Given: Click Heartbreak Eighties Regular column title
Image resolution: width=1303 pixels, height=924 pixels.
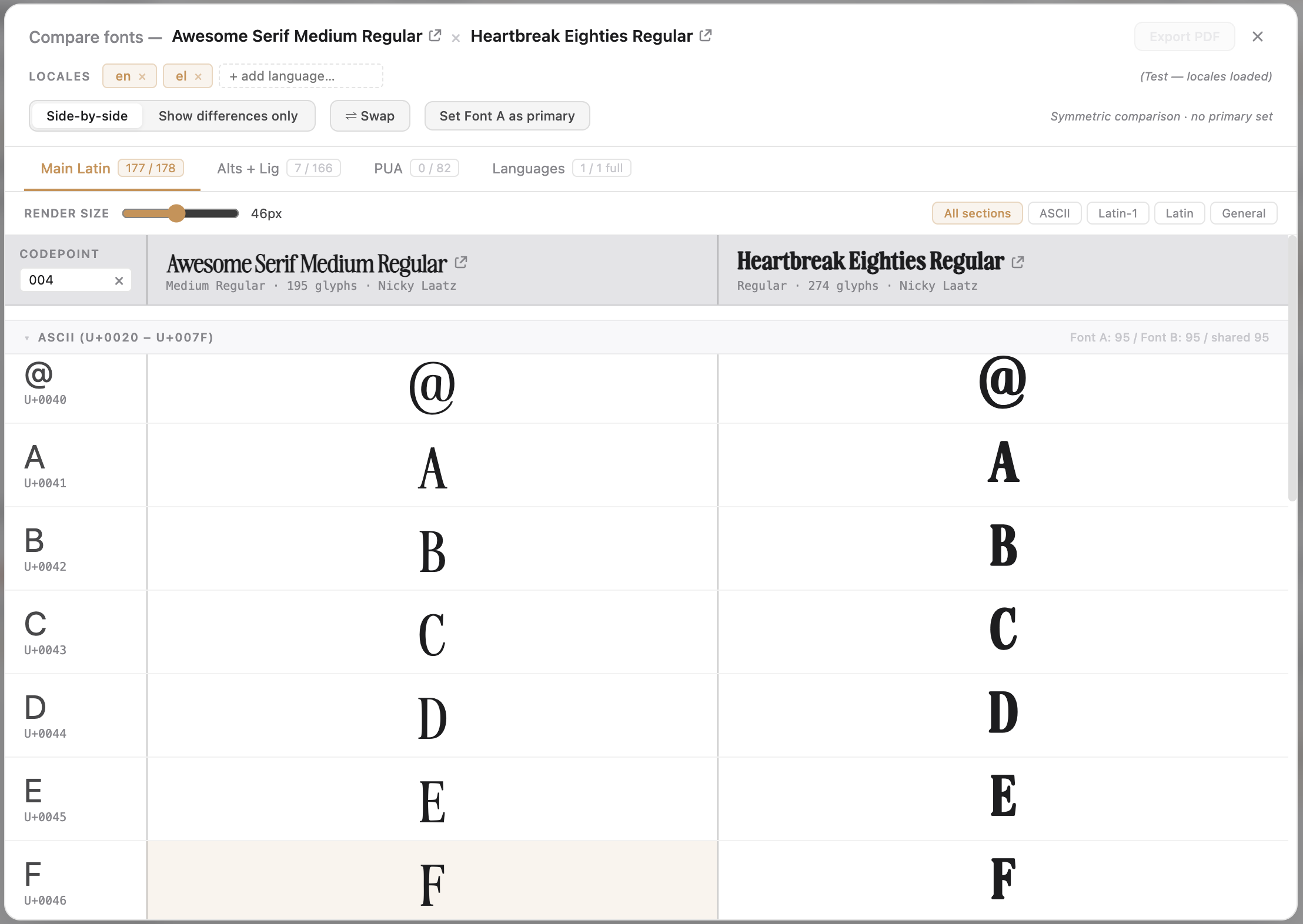Looking at the screenshot, I should point(870,262).
